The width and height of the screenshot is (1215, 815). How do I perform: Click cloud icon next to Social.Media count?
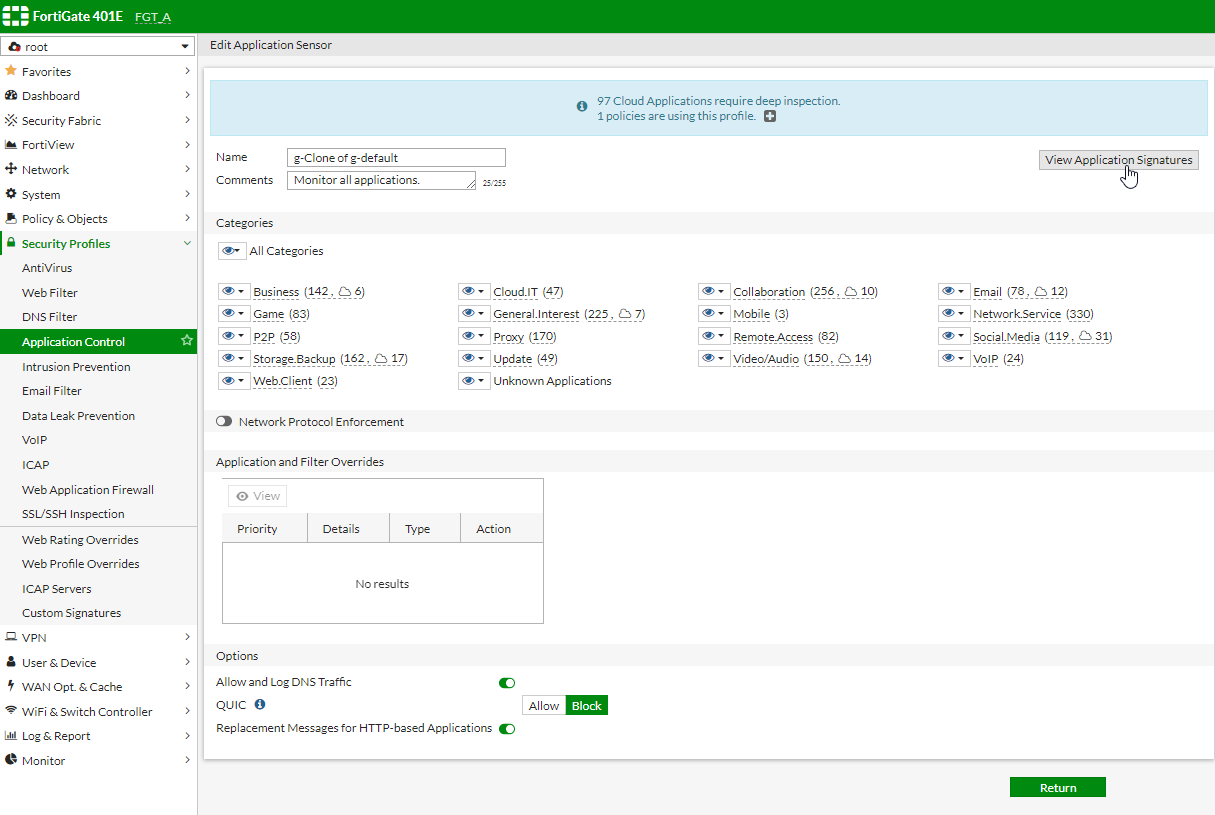(x=1085, y=336)
